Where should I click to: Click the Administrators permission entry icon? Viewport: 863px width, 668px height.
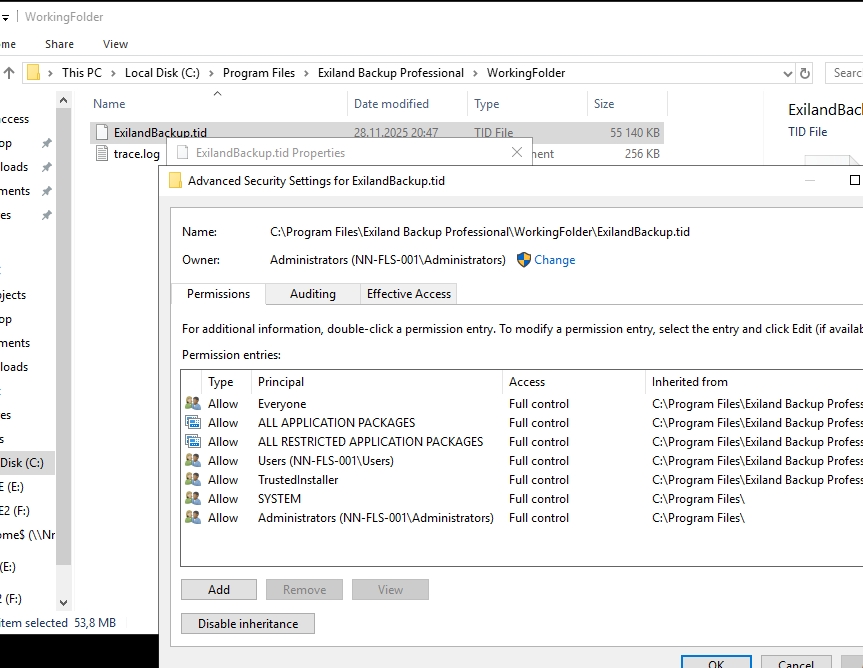pyautogui.click(x=193, y=518)
